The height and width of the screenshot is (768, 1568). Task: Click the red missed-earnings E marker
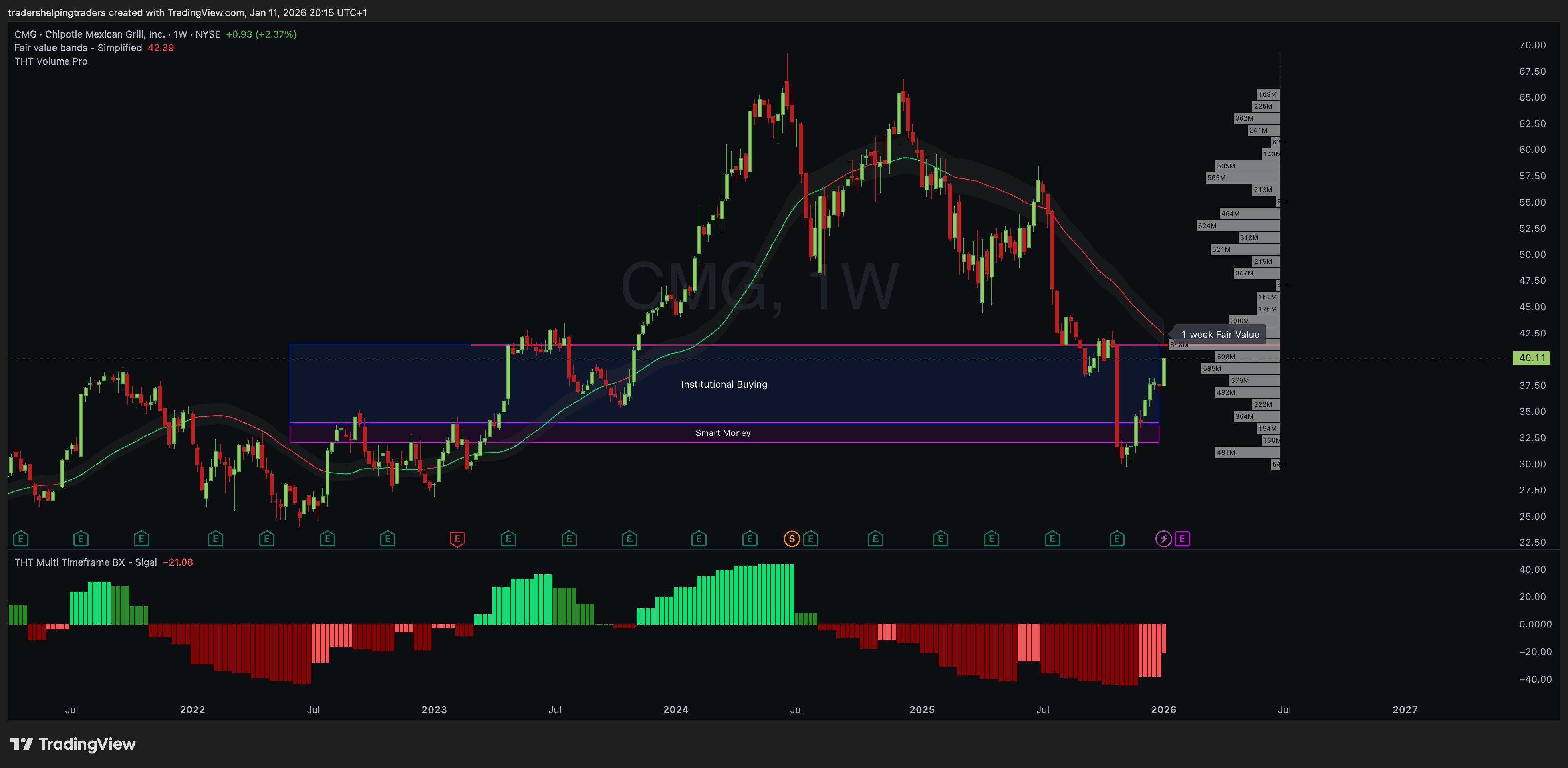pyautogui.click(x=457, y=538)
